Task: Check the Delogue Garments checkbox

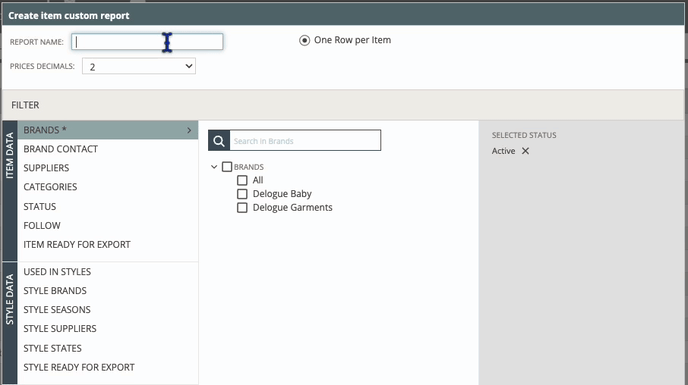Action: pos(242,208)
